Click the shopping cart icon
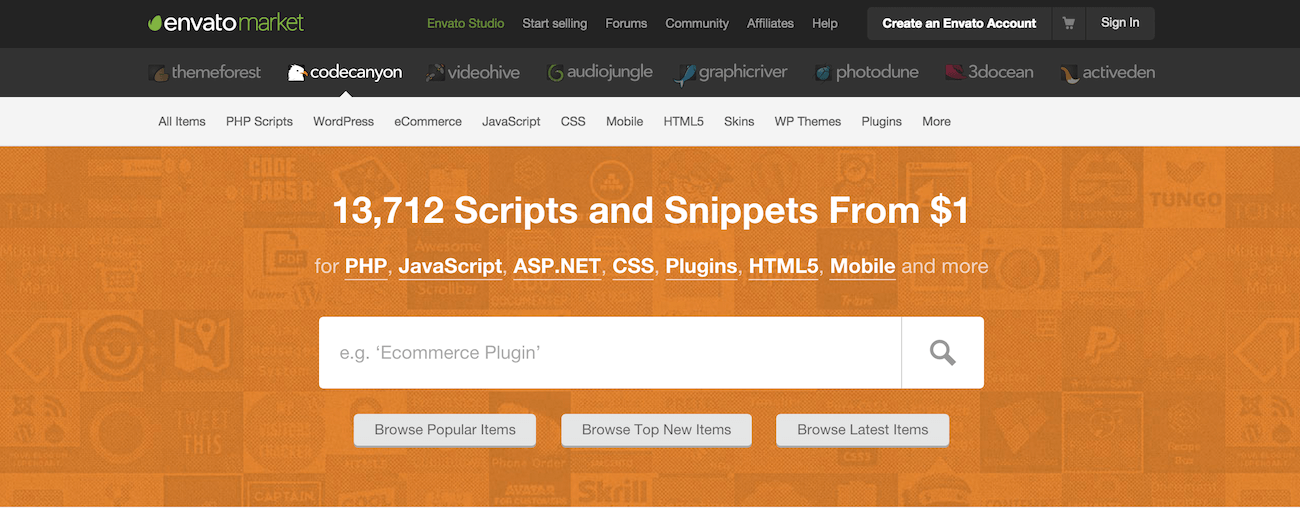 [x=1069, y=23]
